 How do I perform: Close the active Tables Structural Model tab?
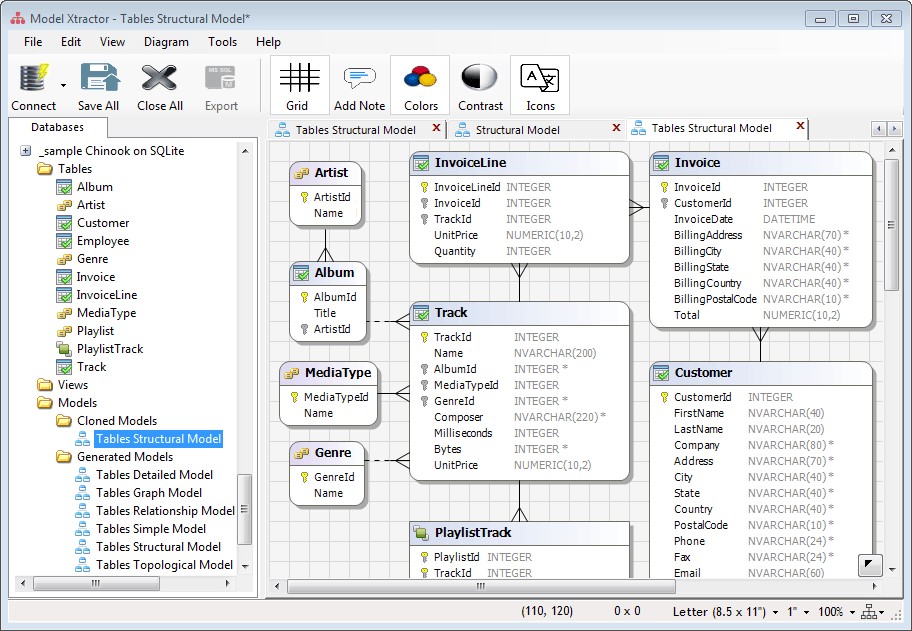800,127
